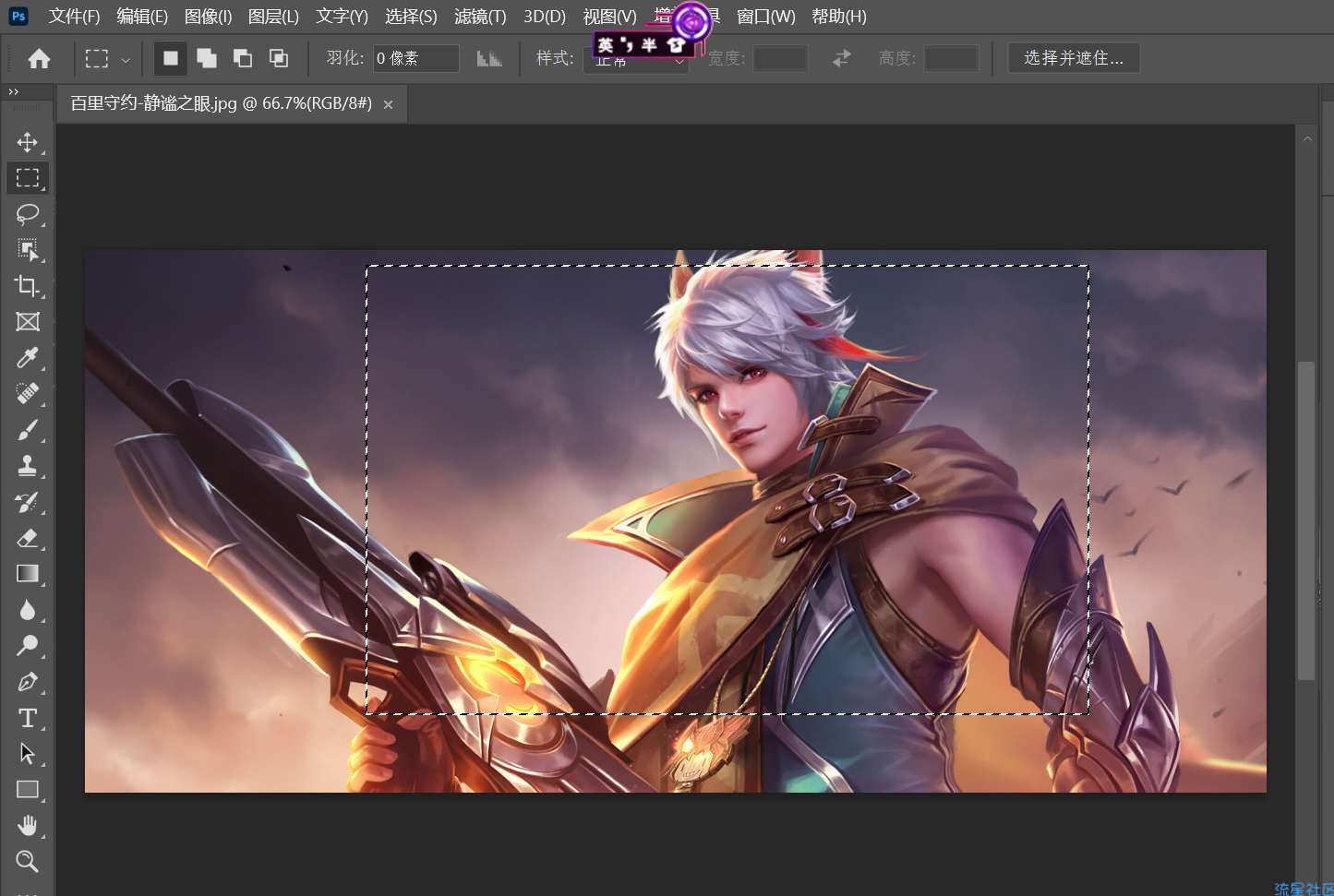Select the Eyedropper tool
The image size is (1334, 896).
[27, 358]
